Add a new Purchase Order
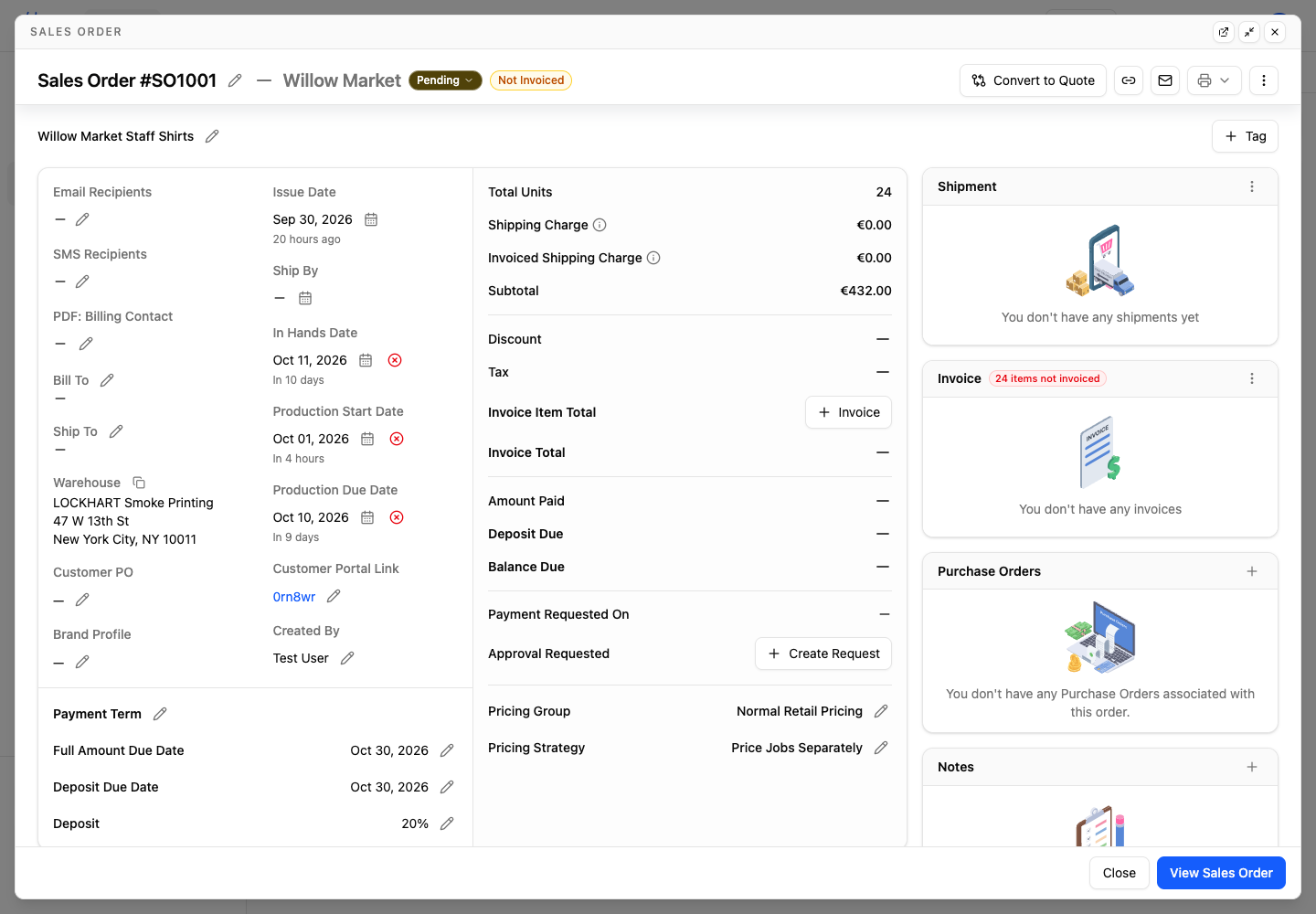 [1252, 571]
